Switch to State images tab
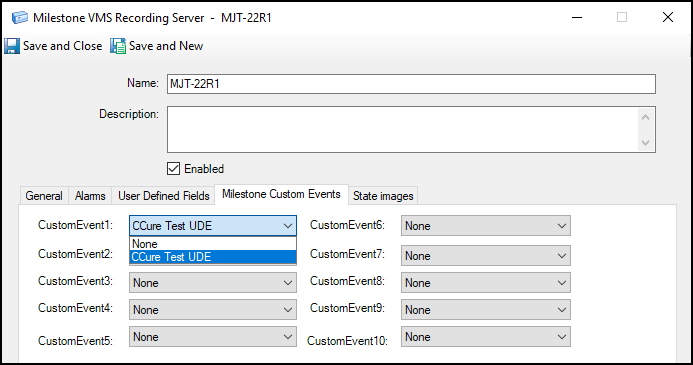693x365 pixels. coord(383,196)
